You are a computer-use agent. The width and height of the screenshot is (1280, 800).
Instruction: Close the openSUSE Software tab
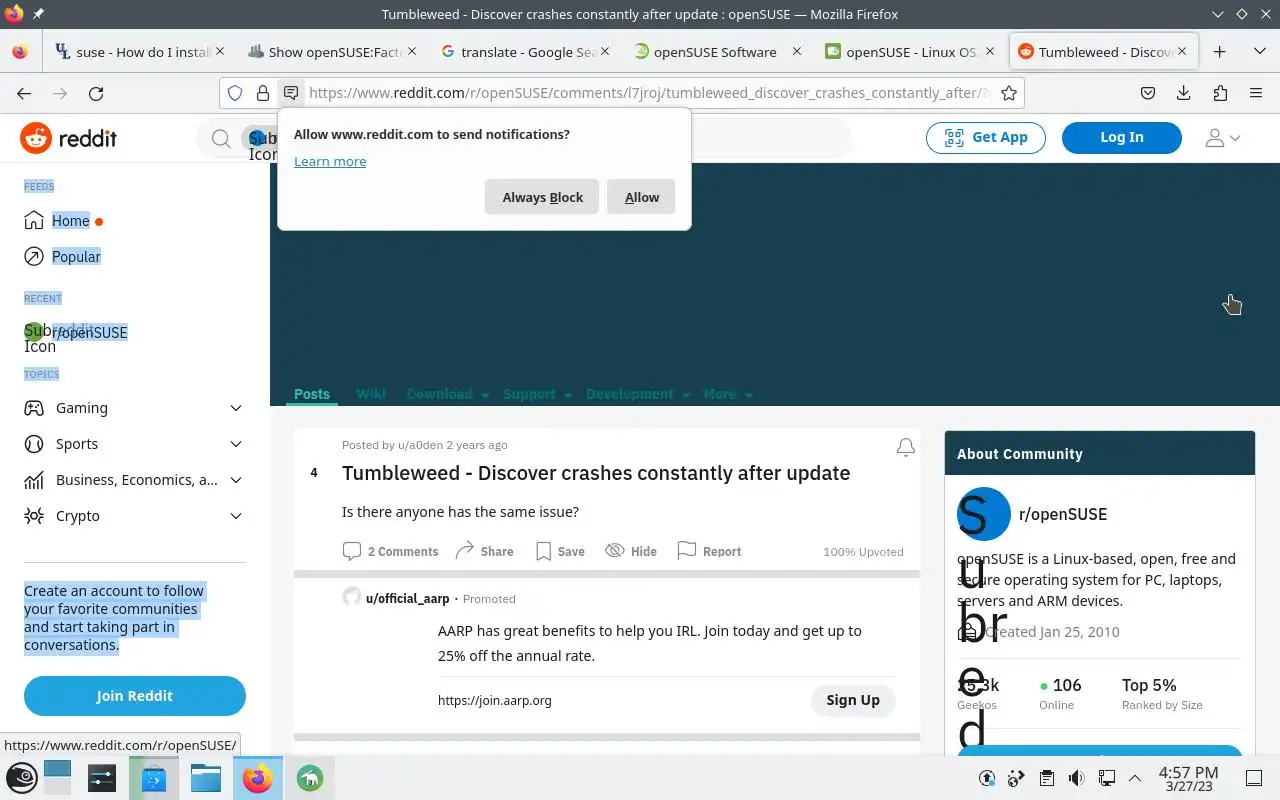[x=797, y=51]
